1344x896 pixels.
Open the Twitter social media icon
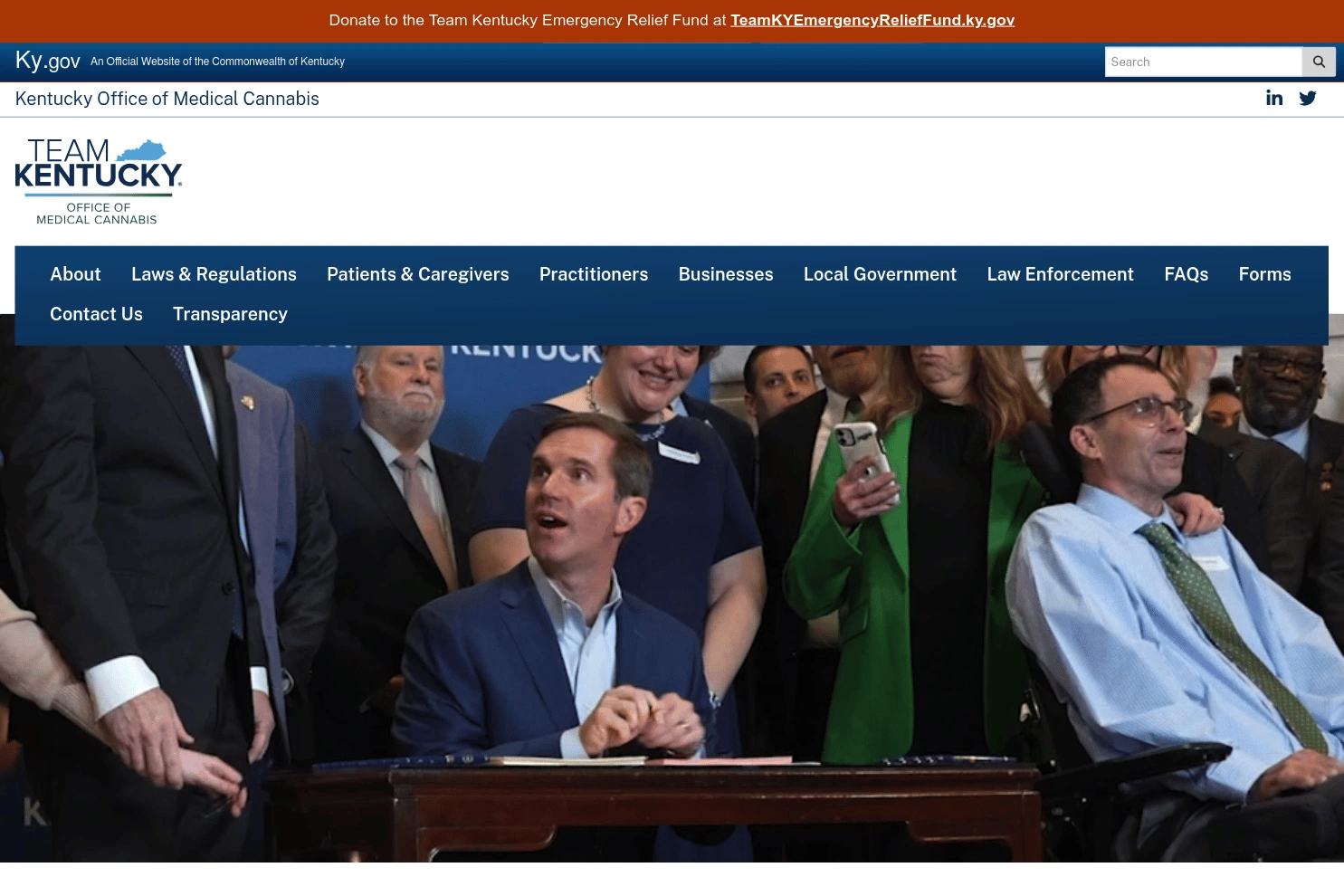[x=1308, y=98]
